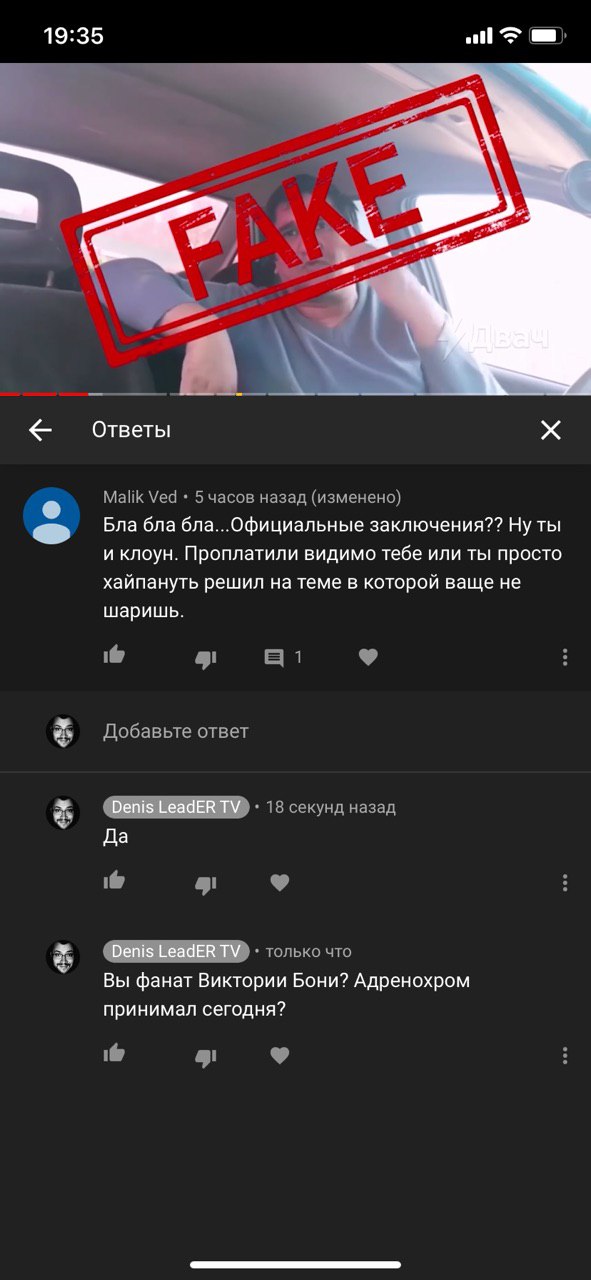Viewport: 591px width, 1280px height.
Task: Dislike the reply about Виктории Бони
Action: pyautogui.click(x=205, y=1056)
